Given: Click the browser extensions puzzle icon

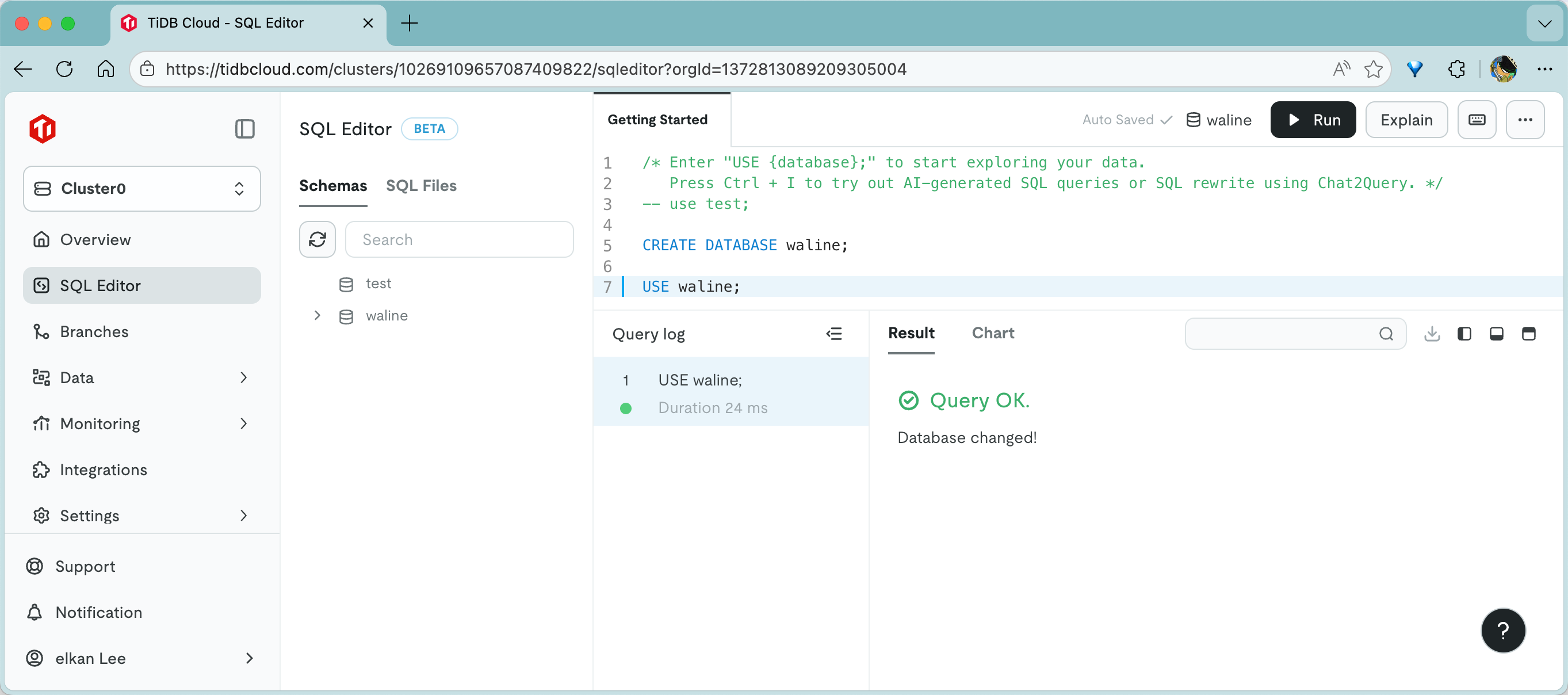Looking at the screenshot, I should pyautogui.click(x=1456, y=70).
